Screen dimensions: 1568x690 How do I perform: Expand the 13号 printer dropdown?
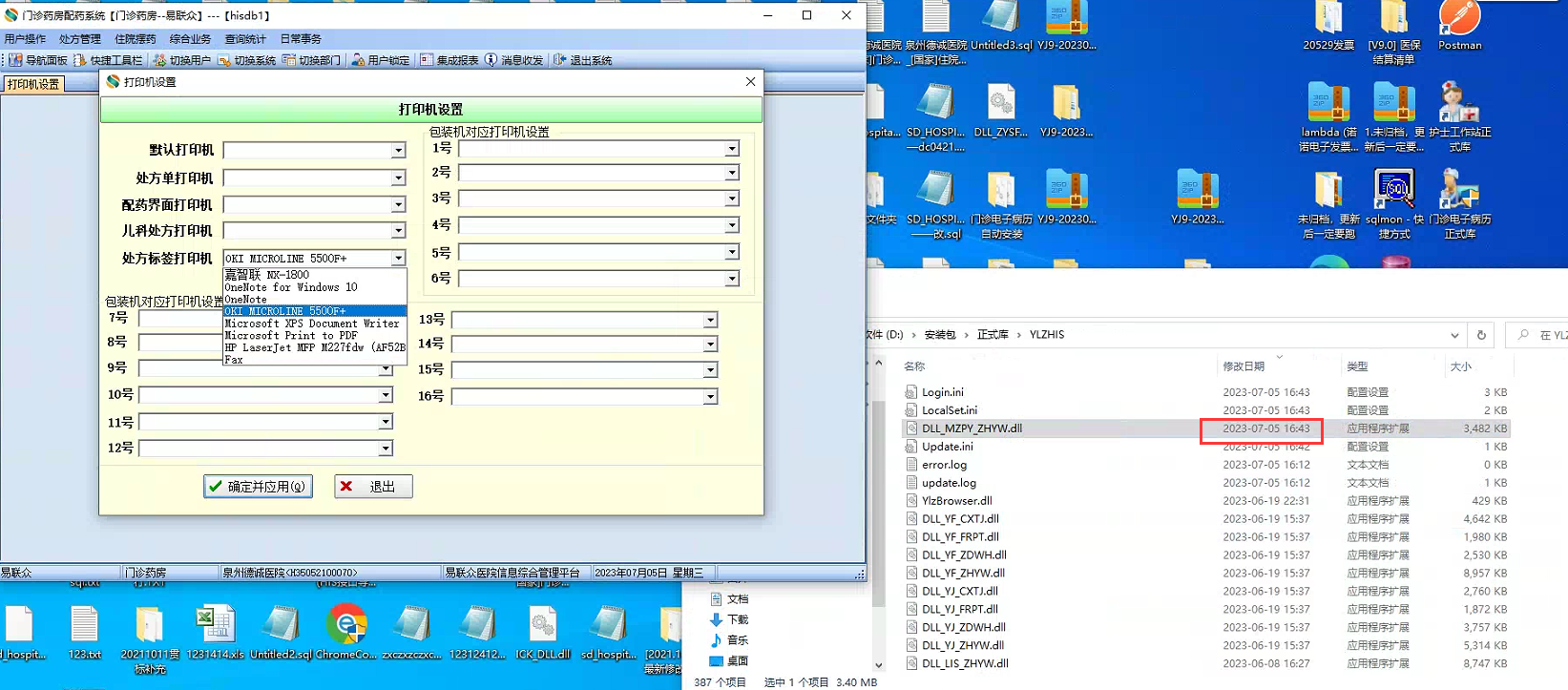[x=710, y=320]
